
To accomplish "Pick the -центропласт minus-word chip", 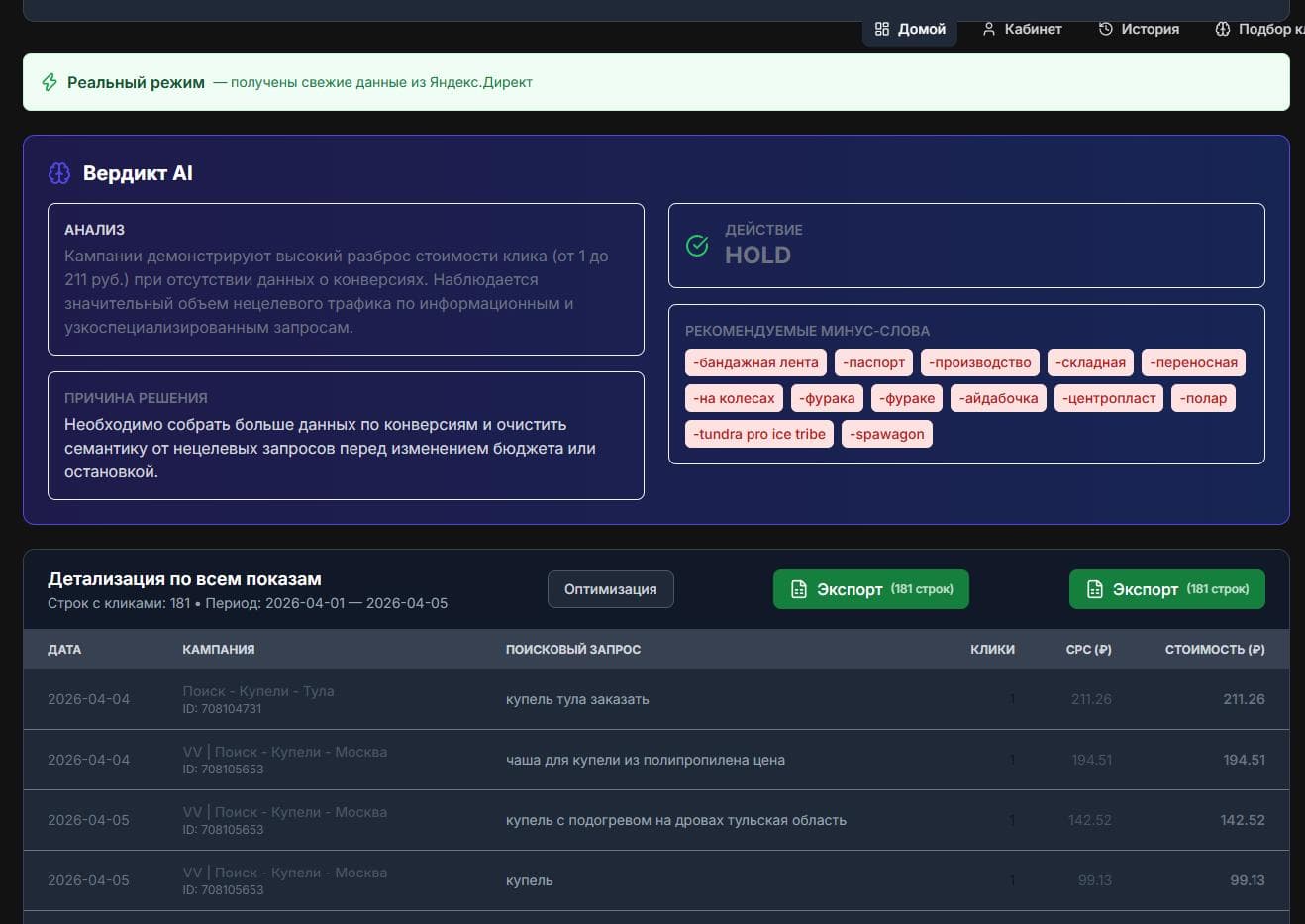I will tap(1109, 398).
